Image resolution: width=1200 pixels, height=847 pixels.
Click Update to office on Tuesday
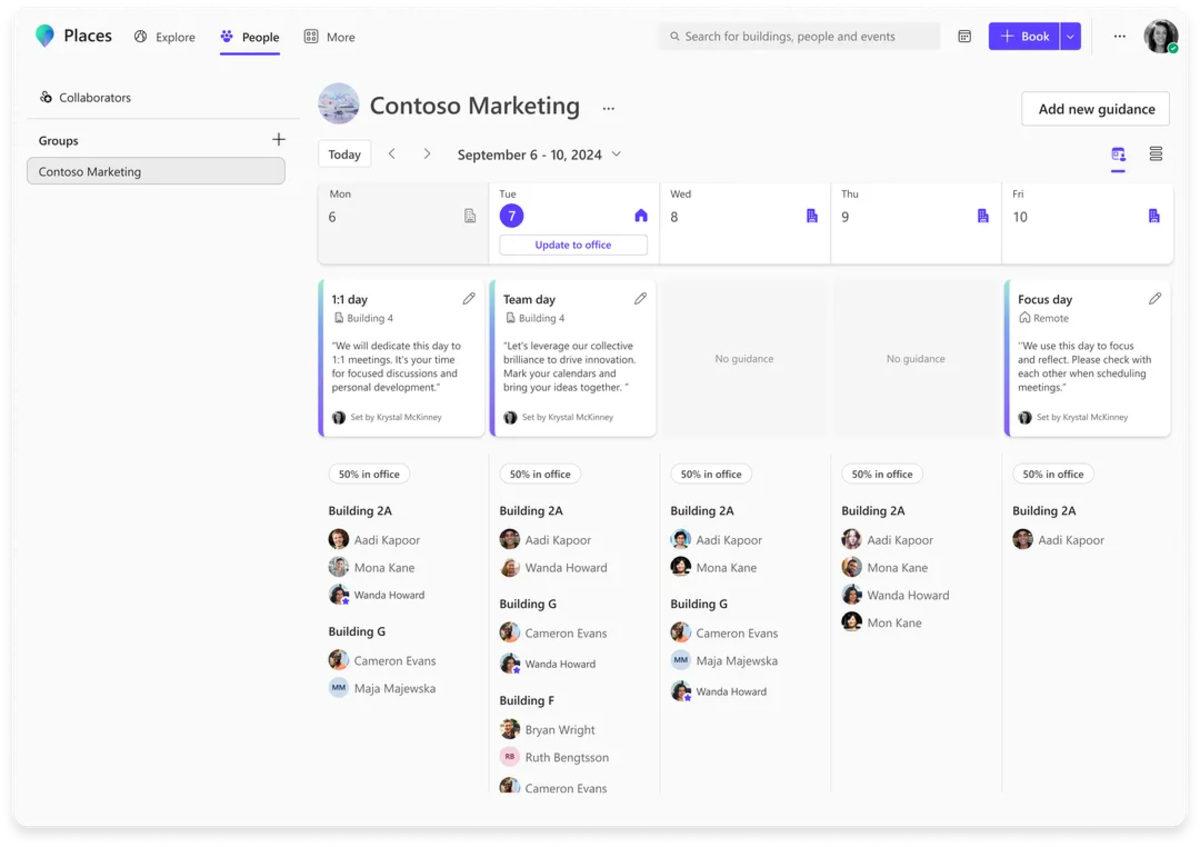point(573,245)
